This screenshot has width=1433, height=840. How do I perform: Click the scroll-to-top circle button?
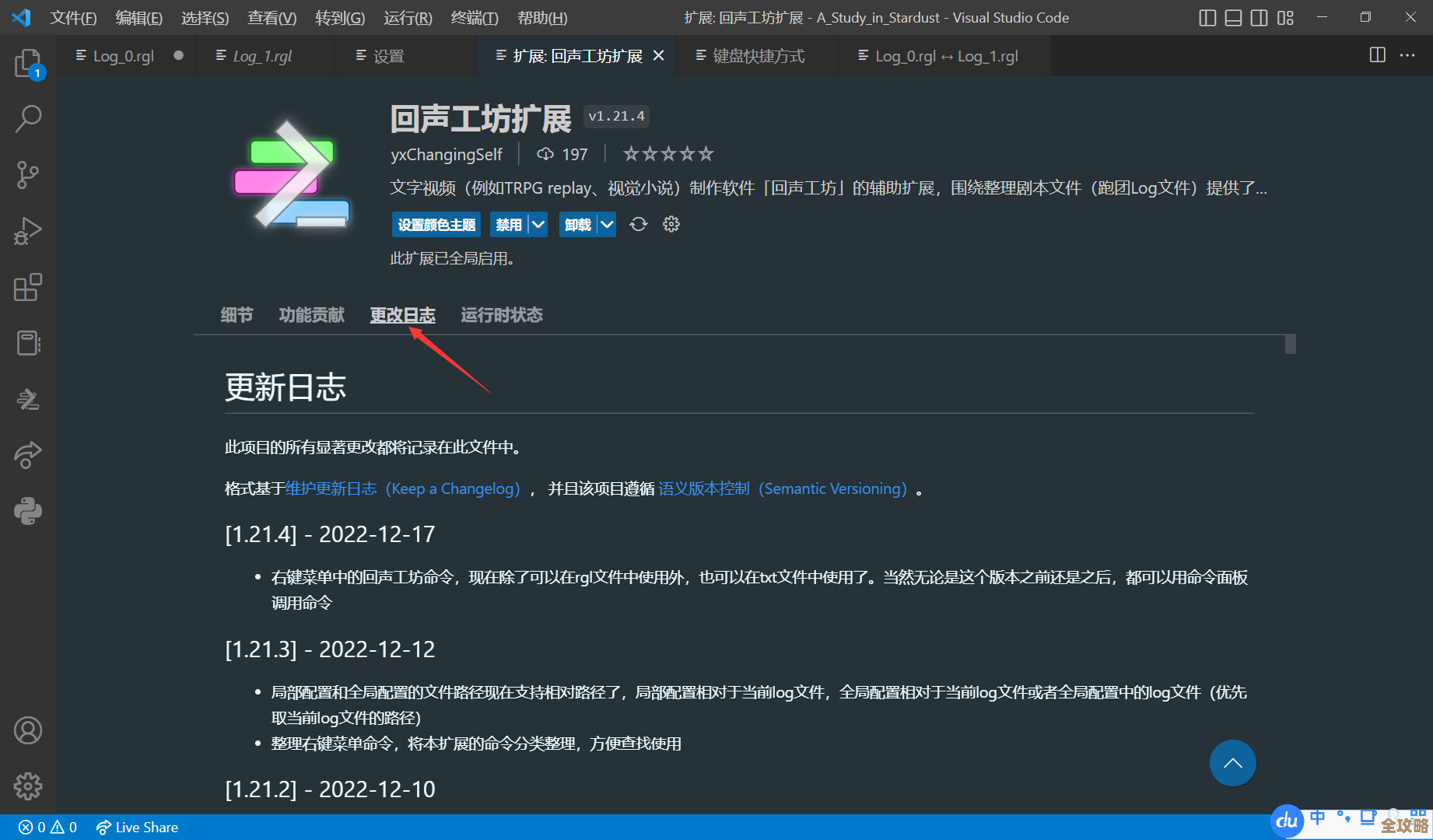(x=1232, y=763)
